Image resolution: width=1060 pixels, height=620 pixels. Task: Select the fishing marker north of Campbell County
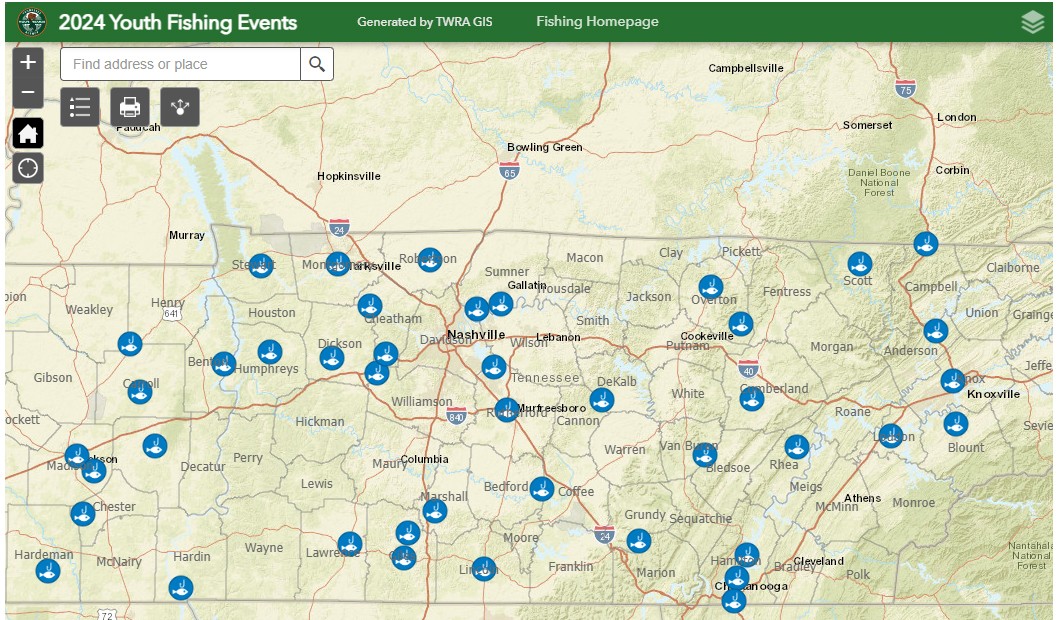pos(925,243)
